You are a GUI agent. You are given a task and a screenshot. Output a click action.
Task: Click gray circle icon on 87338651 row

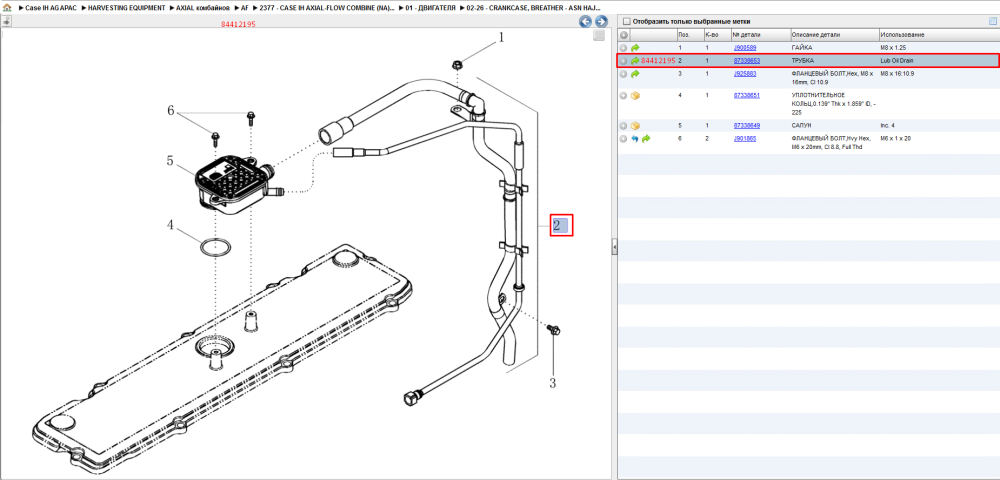pyautogui.click(x=624, y=96)
